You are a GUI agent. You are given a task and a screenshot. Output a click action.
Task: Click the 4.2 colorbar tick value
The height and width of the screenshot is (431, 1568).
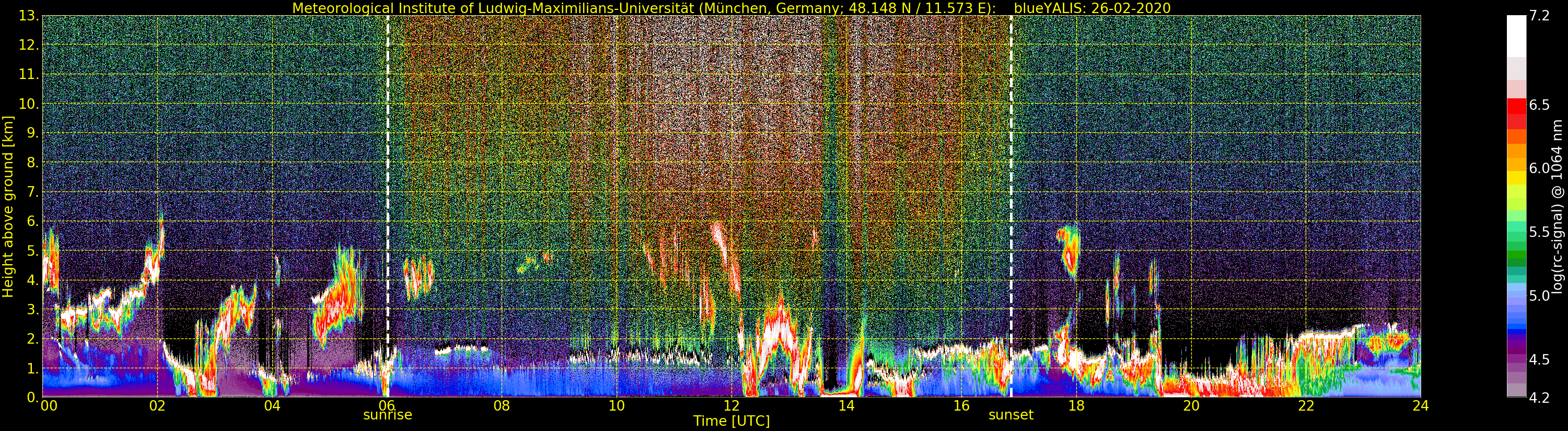point(1539,398)
